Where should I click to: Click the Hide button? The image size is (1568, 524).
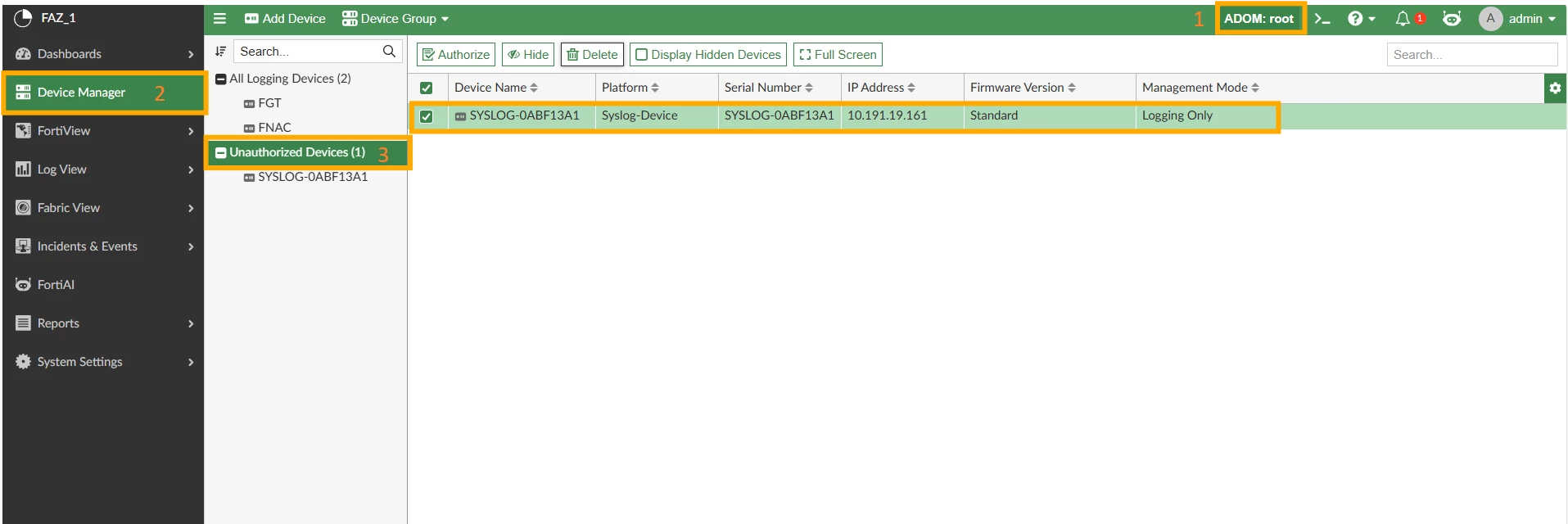(x=528, y=55)
